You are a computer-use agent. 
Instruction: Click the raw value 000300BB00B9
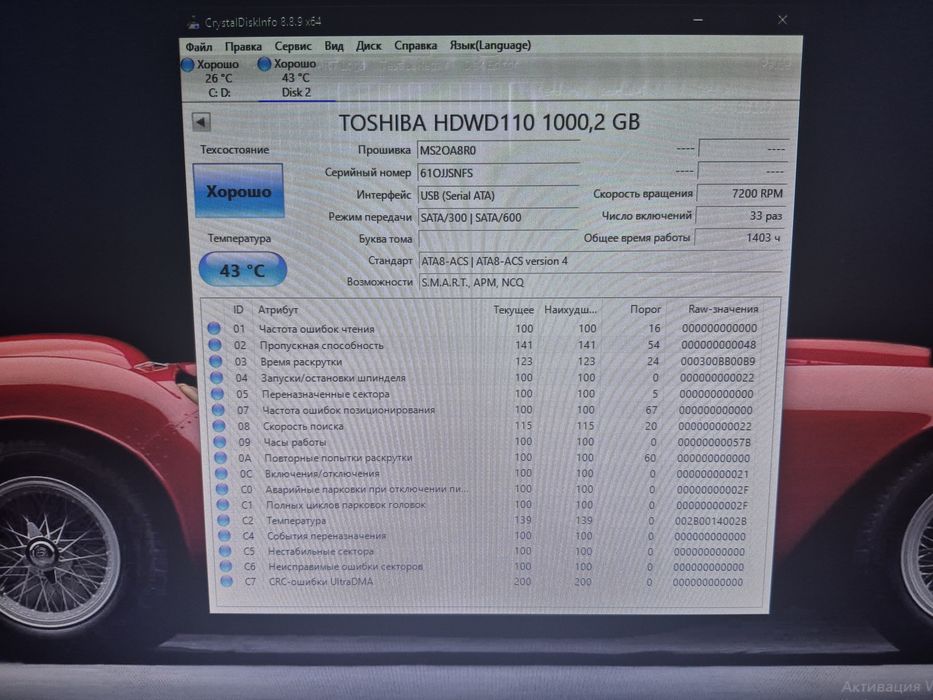[x=718, y=361]
